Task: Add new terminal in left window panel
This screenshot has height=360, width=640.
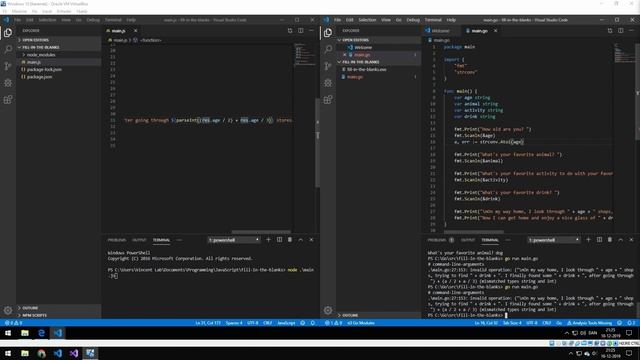Action: tap(268, 240)
